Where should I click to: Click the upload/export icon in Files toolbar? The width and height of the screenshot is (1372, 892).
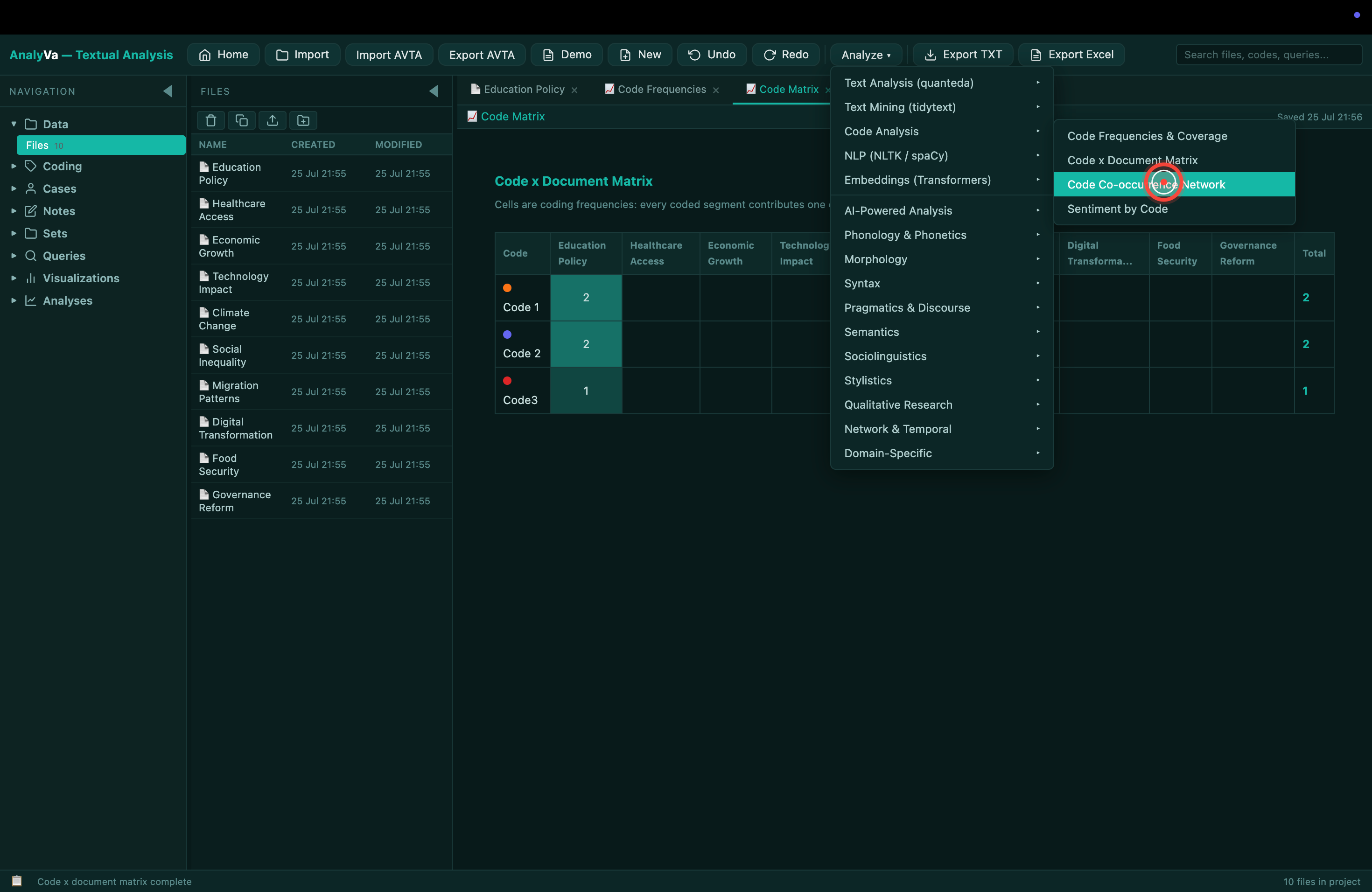273,120
